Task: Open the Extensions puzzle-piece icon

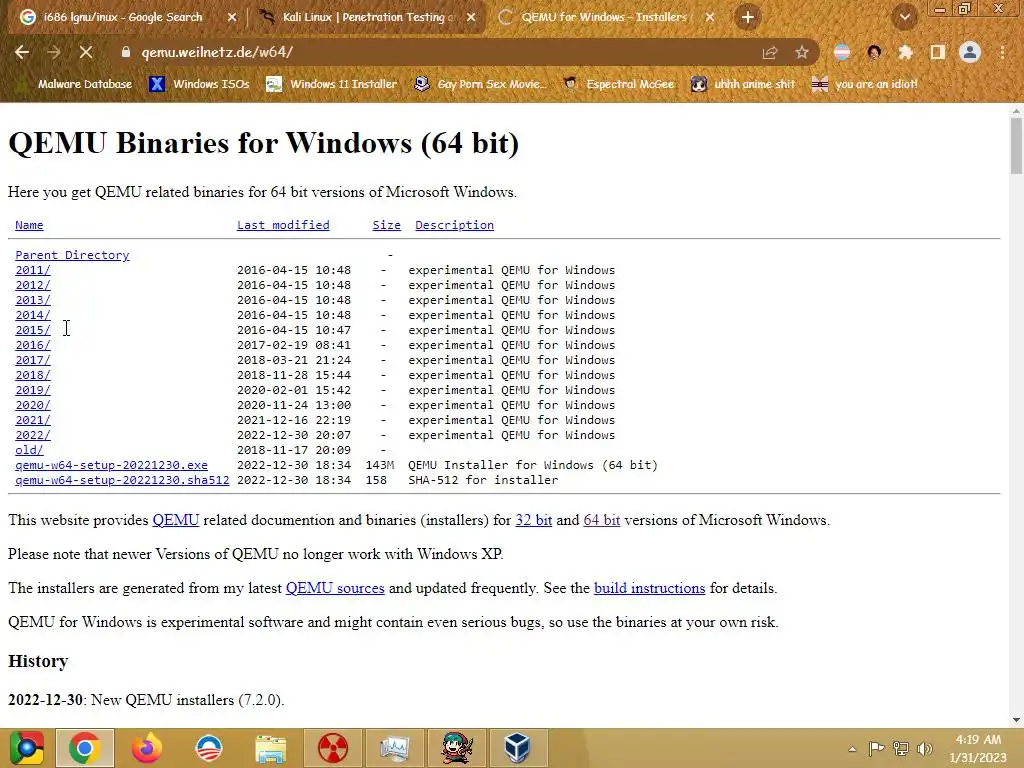Action: [x=905, y=52]
